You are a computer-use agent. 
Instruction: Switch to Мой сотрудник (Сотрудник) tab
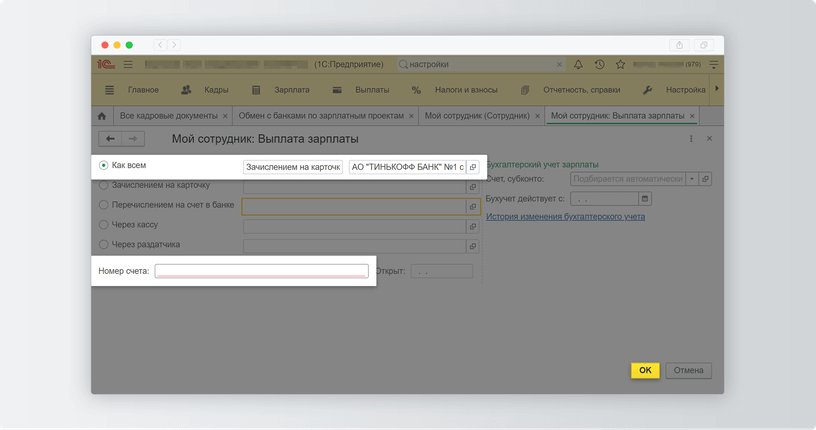(x=477, y=116)
